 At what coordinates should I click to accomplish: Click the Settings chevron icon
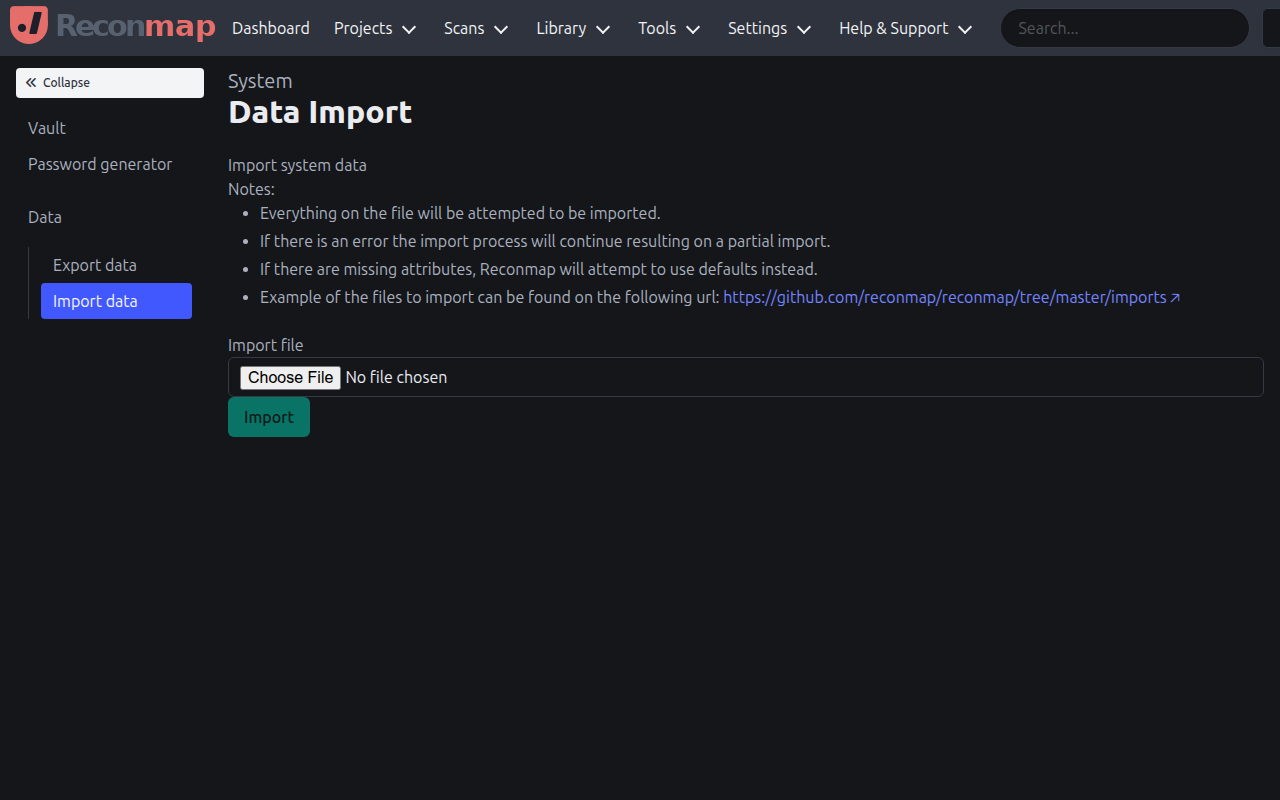[x=804, y=29]
